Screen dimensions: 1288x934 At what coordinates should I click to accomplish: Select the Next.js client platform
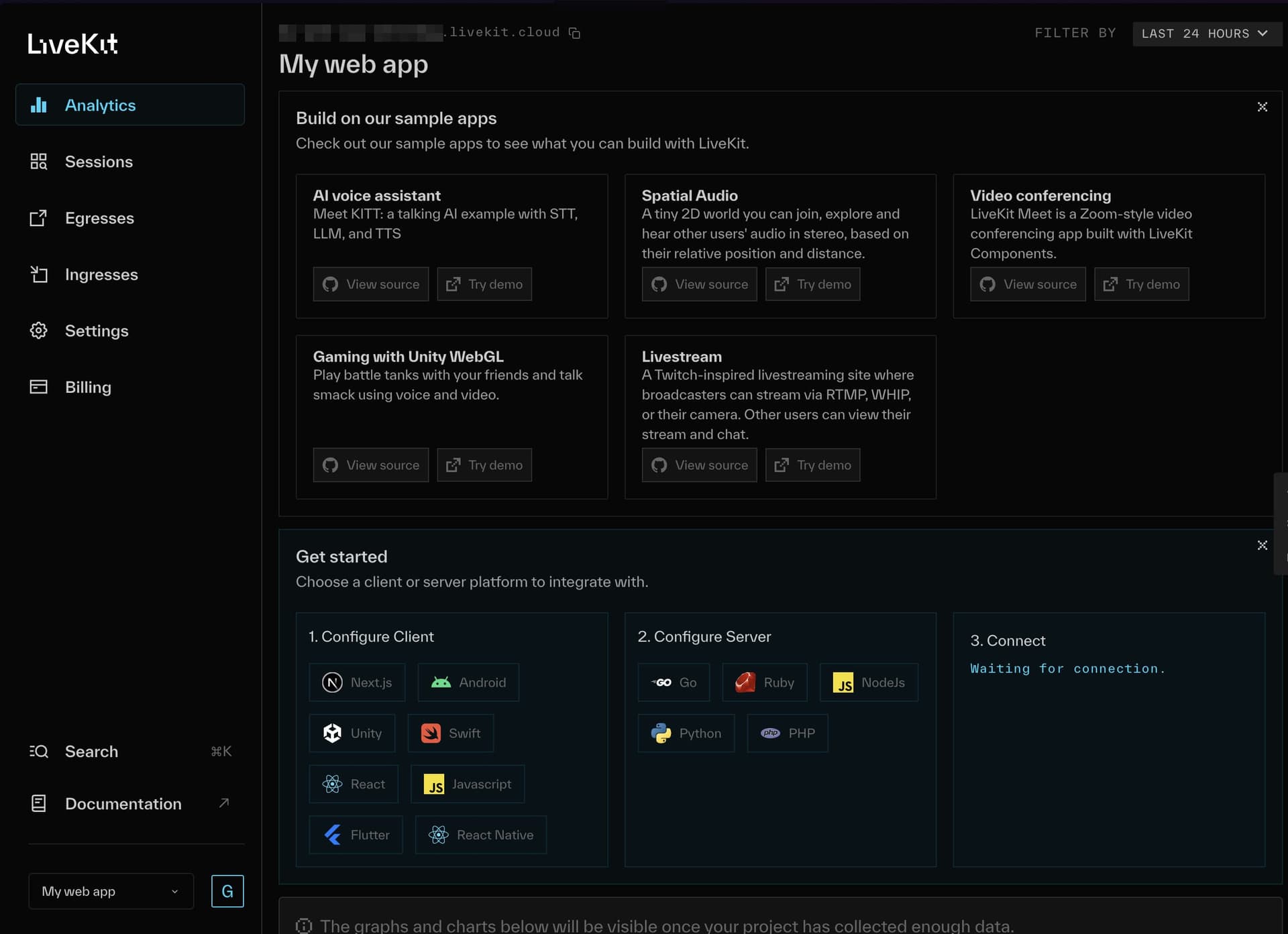point(357,683)
